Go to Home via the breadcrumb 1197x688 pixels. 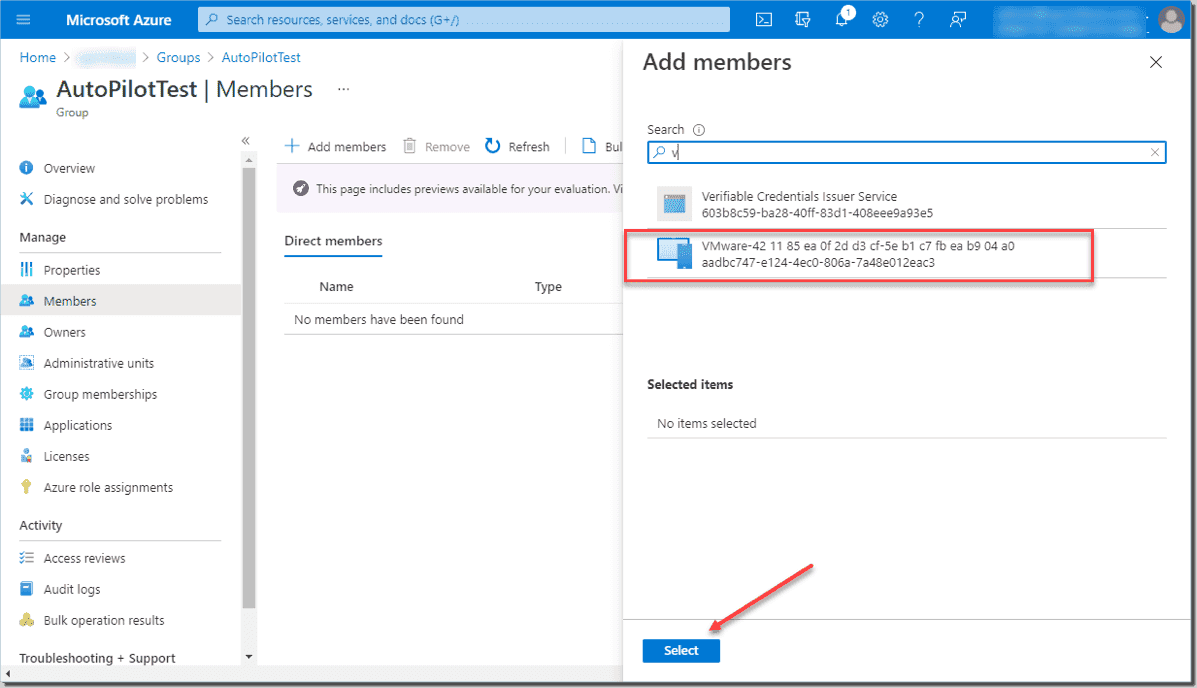pos(37,57)
